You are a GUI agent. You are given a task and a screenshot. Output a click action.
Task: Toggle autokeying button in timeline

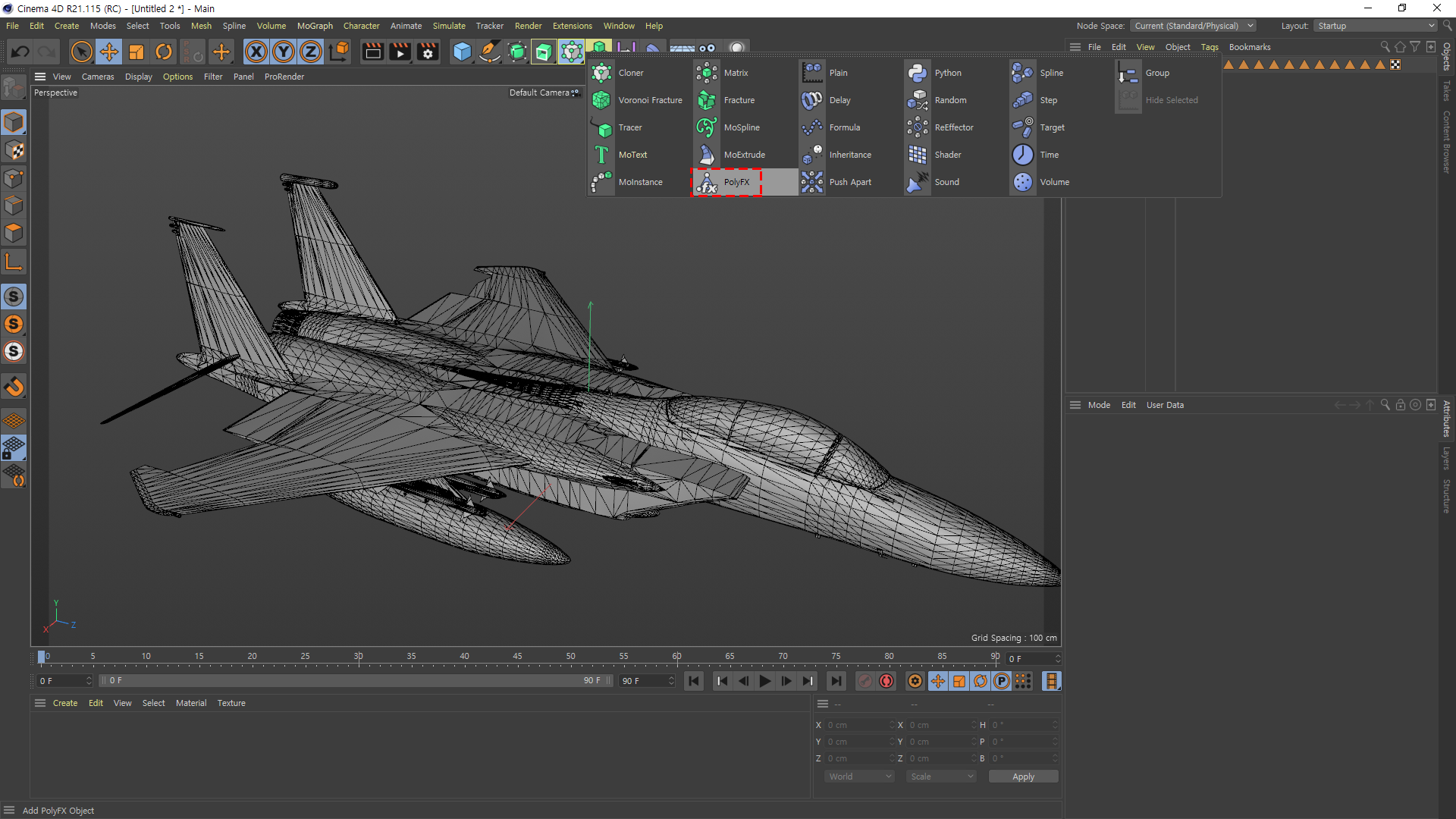(886, 681)
